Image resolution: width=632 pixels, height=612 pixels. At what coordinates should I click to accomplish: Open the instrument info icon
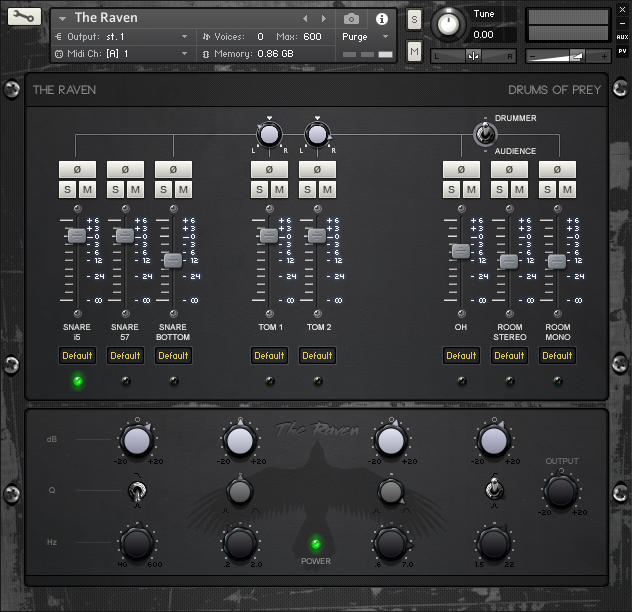click(381, 18)
